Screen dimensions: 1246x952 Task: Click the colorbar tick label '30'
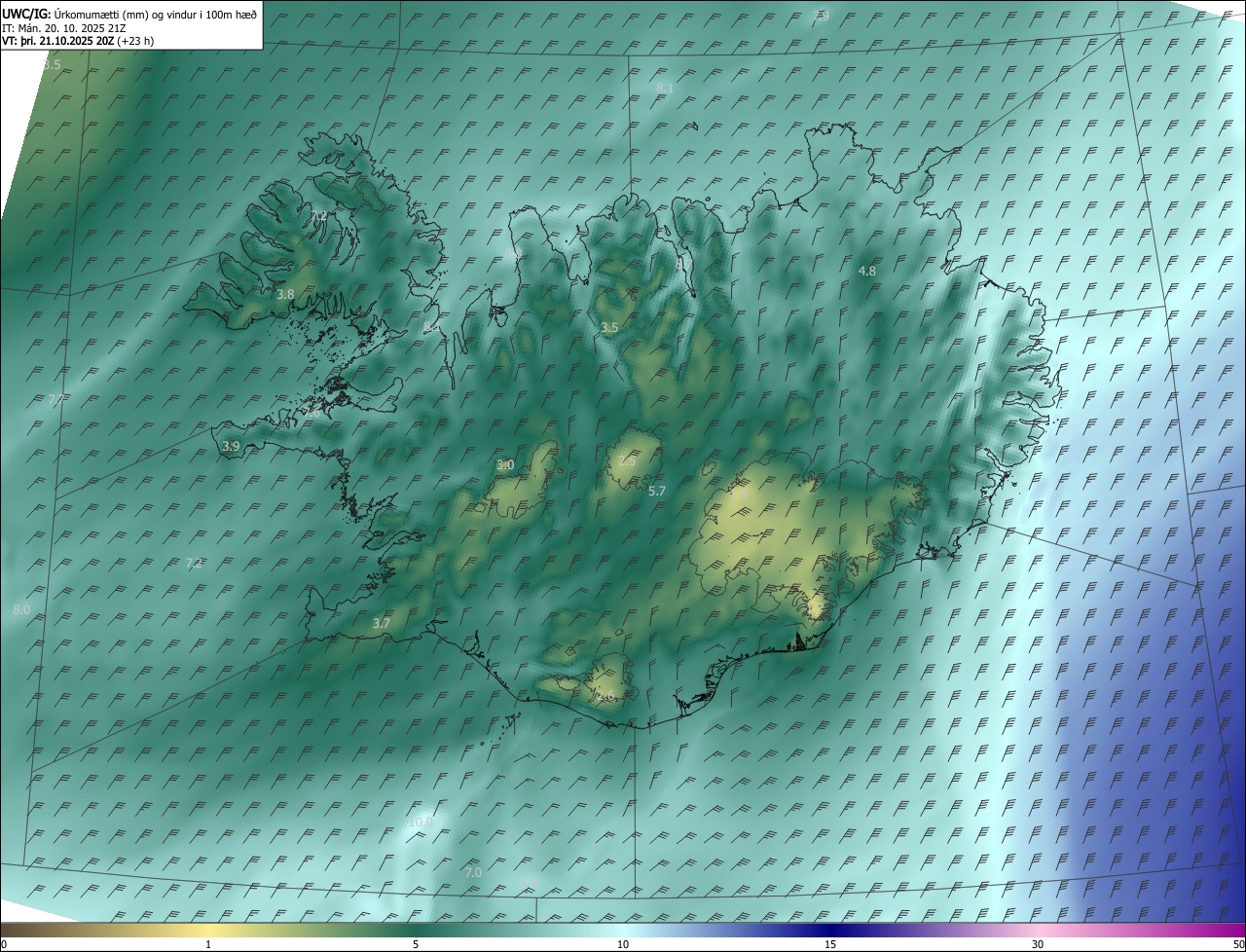click(x=1038, y=944)
